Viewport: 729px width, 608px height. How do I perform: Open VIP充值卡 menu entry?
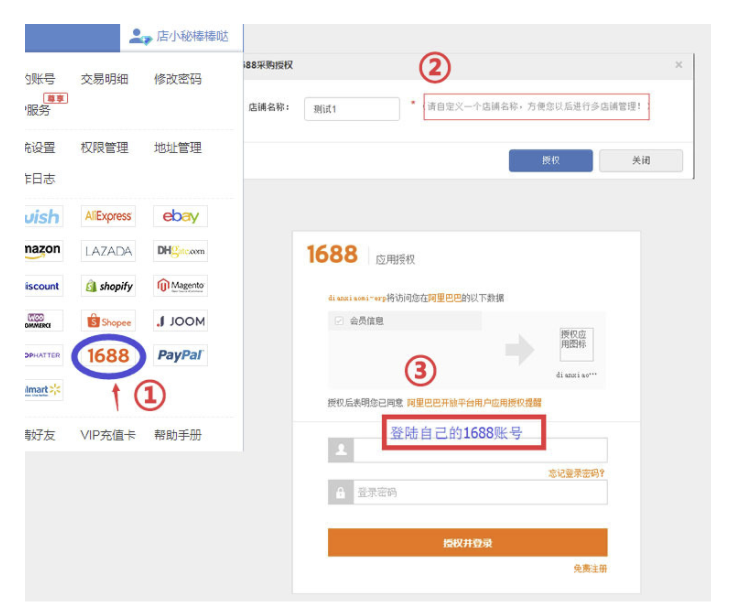[x=108, y=435]
